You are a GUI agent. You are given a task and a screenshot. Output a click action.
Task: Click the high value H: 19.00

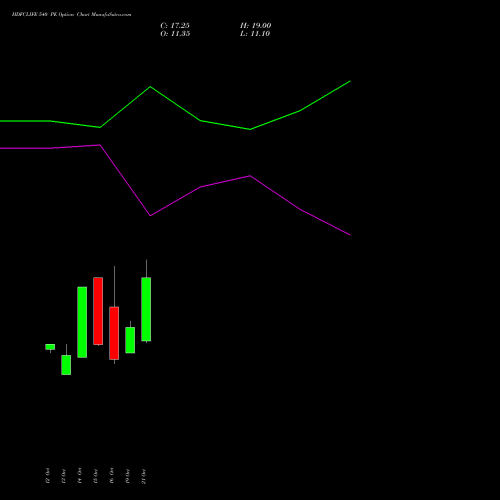(x=256, y=25)
